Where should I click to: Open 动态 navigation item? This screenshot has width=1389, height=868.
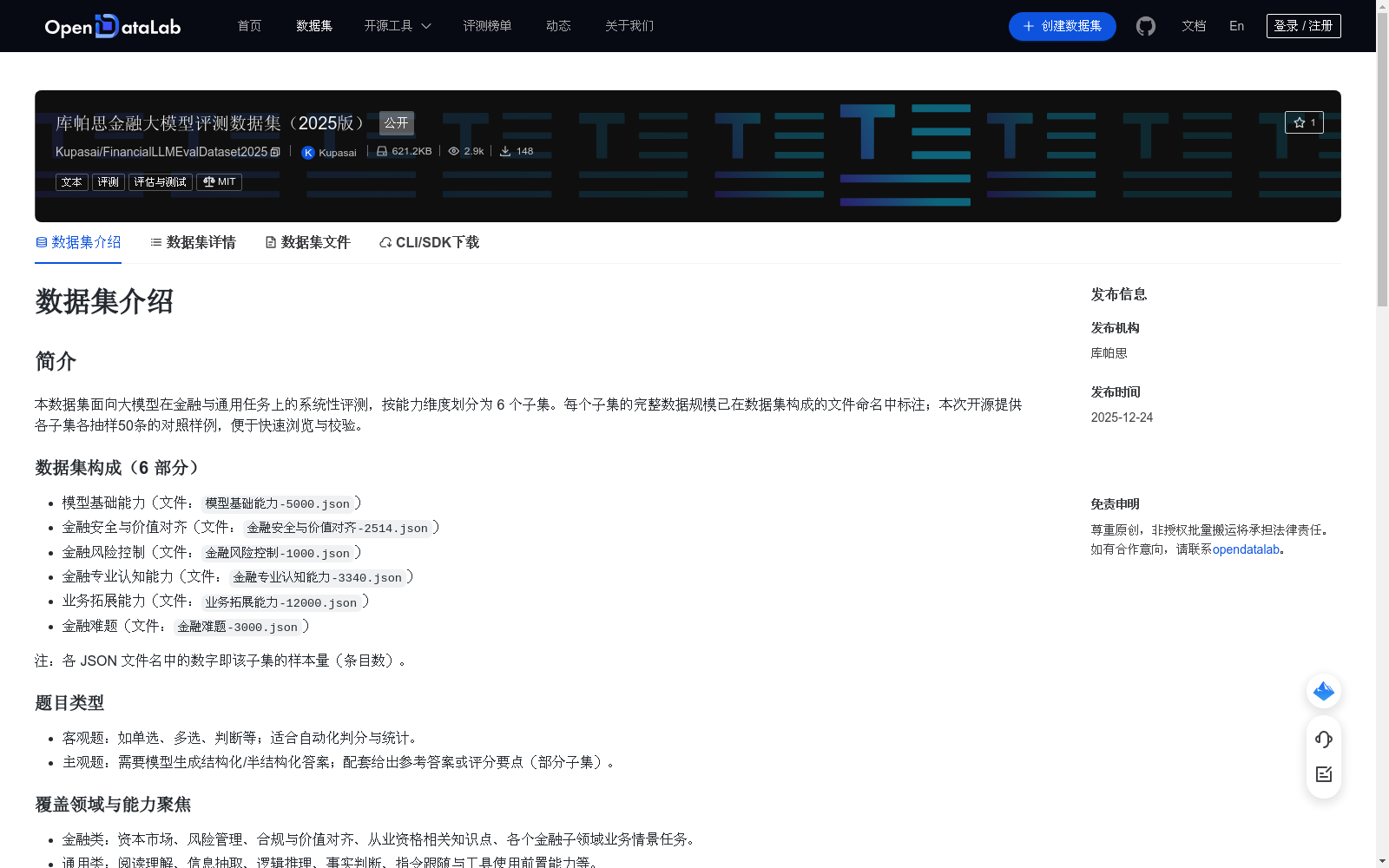coord(558,26)
